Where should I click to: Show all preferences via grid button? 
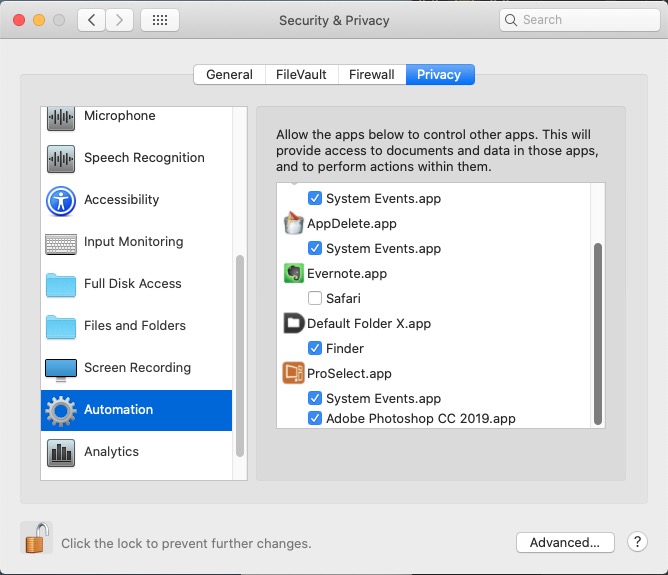[x=160, y=20]
